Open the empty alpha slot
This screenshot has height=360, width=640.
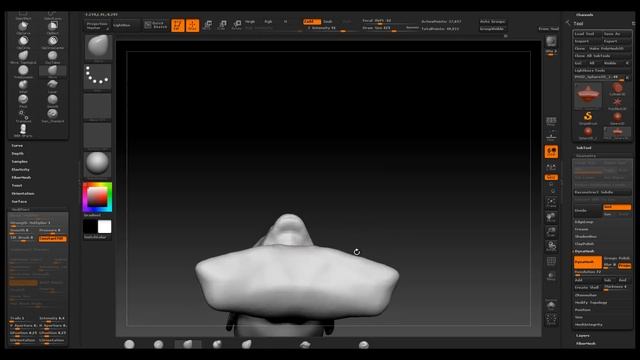click(x=98, y=107)
